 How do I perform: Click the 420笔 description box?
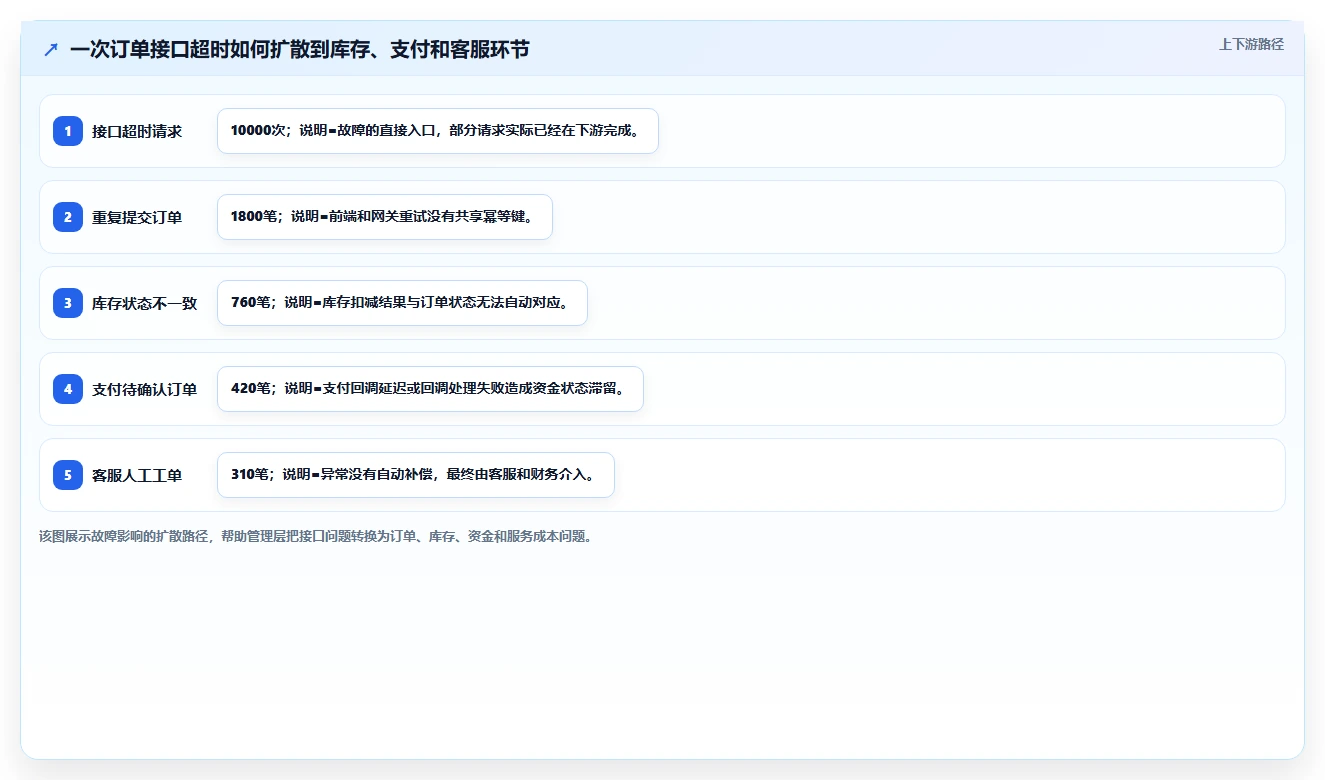pyautogui.click(x=430, y=389)
